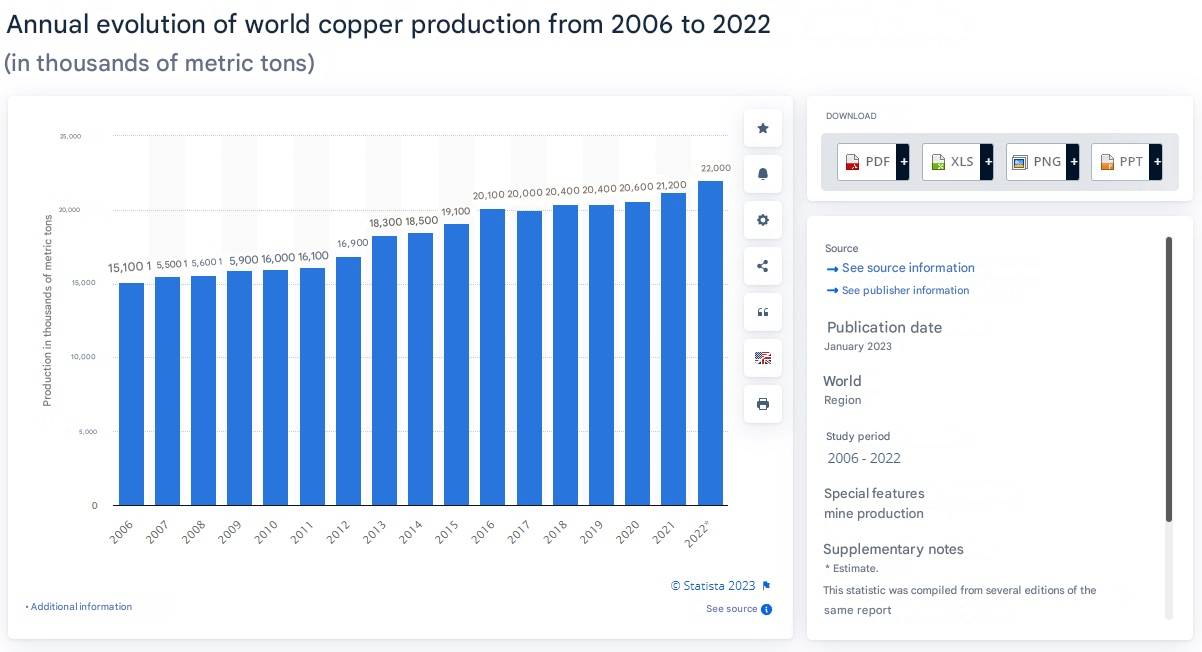Click the quotation mark citation icon
The image size is (1202, 652).
(763, 312)
